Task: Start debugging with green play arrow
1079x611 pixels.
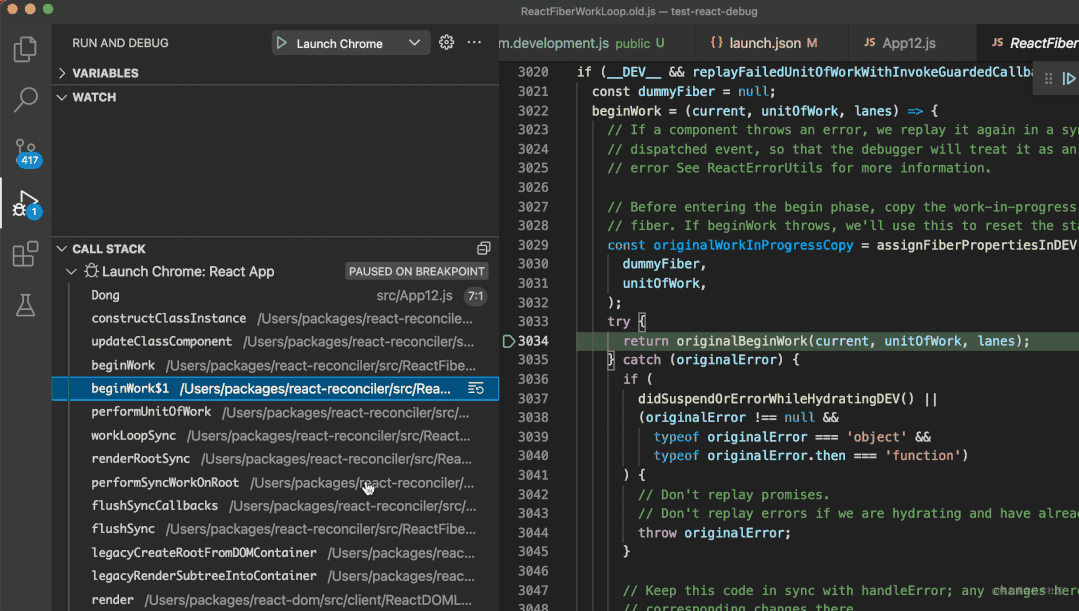Action: coord(281,43)
